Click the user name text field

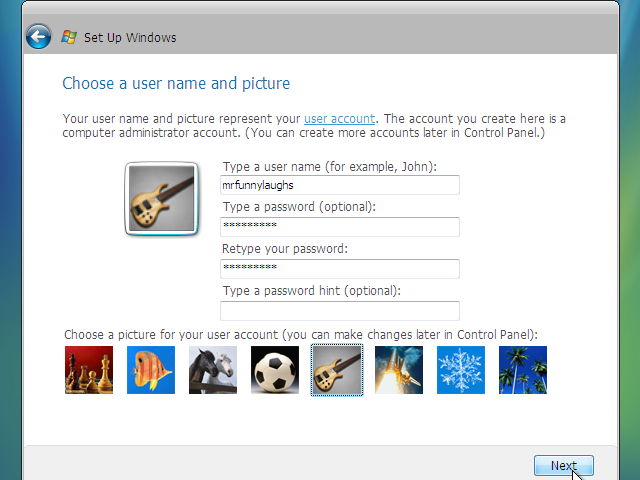[x=340, y=185]
